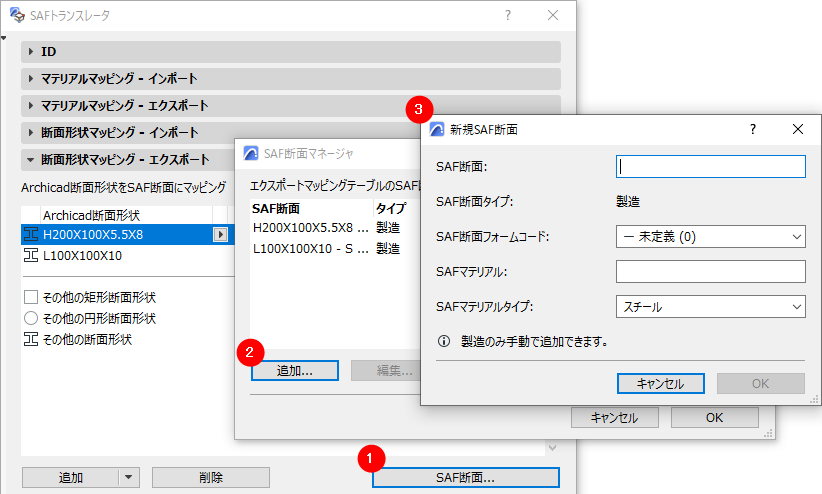Select the H200X100X5.5X8 Archicad profile row
Image resolution: width=822 pixels, height=494 pixels.
tap(127, 234)
